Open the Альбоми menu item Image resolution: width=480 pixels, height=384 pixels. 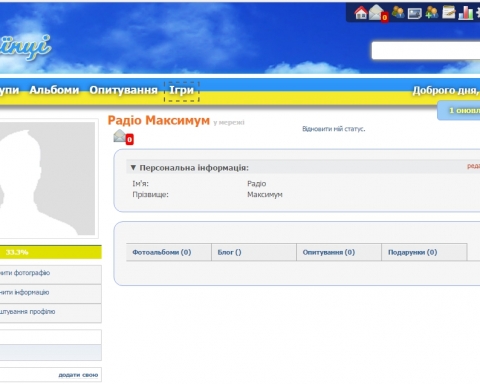[54, 90]
